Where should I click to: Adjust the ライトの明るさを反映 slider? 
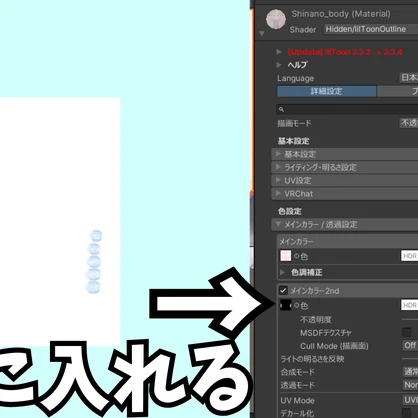point(410,359)
